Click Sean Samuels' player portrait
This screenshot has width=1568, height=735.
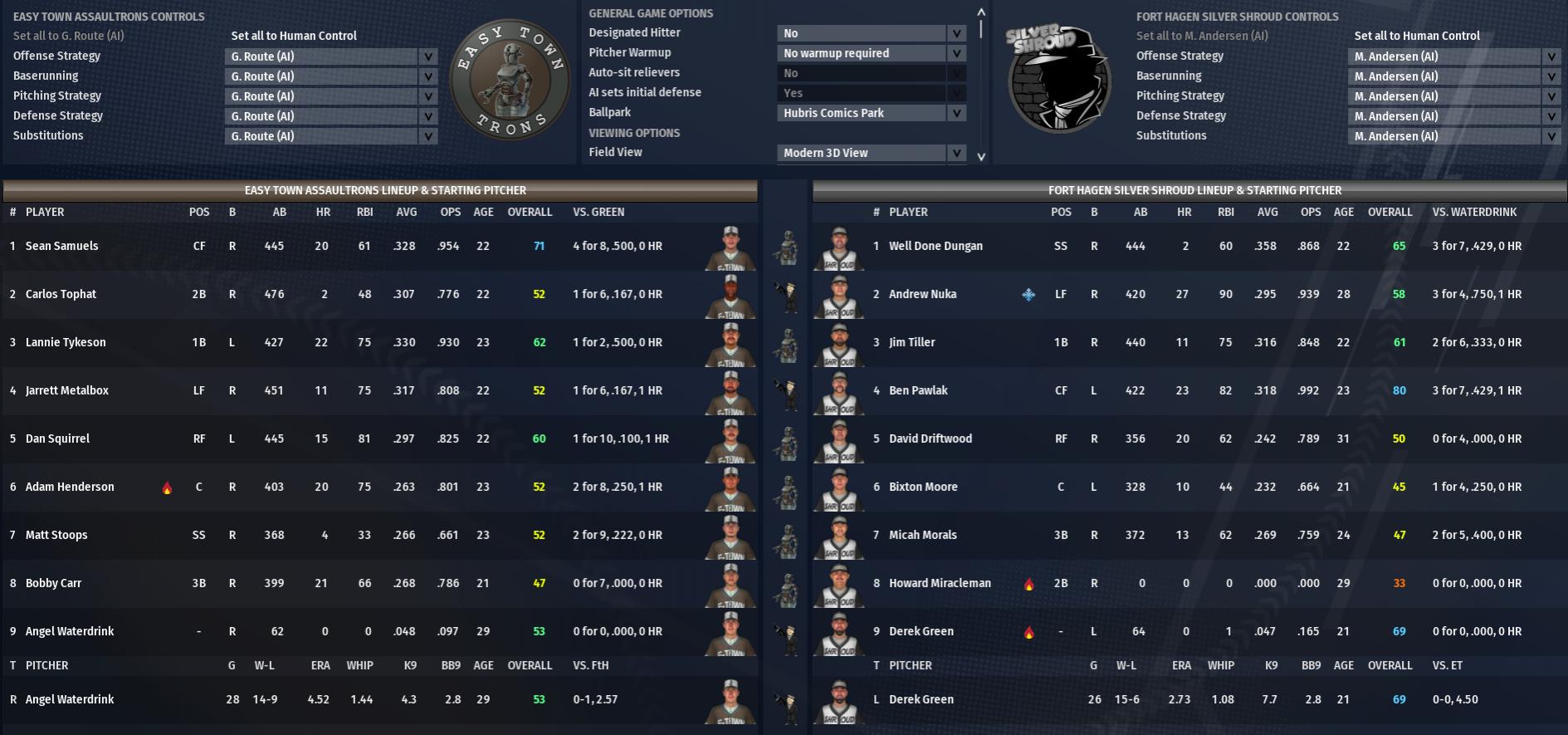point(730,247)
